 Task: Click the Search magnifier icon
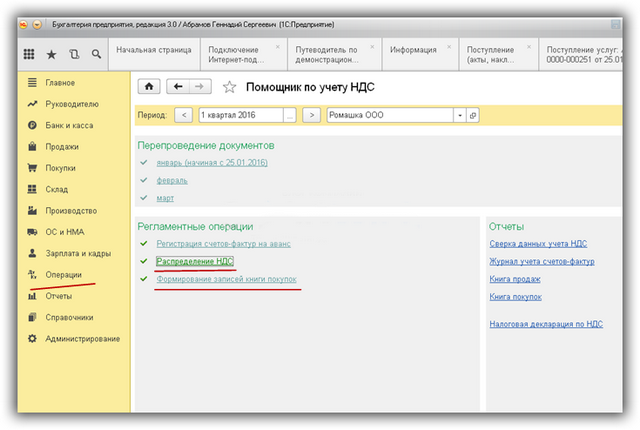click(x=96, y=54)
